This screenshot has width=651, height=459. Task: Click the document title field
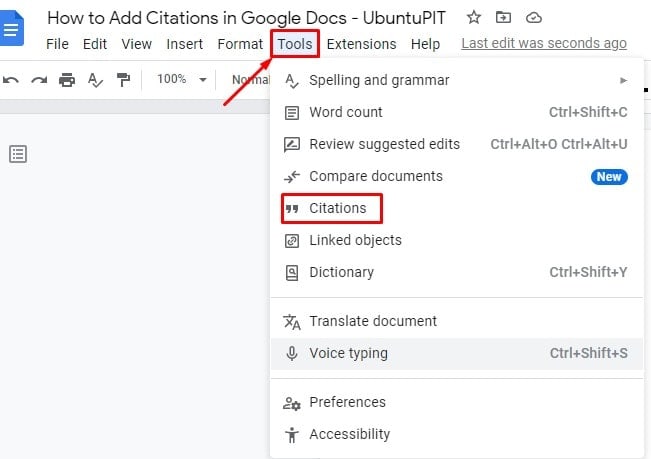tap(246, 18)
